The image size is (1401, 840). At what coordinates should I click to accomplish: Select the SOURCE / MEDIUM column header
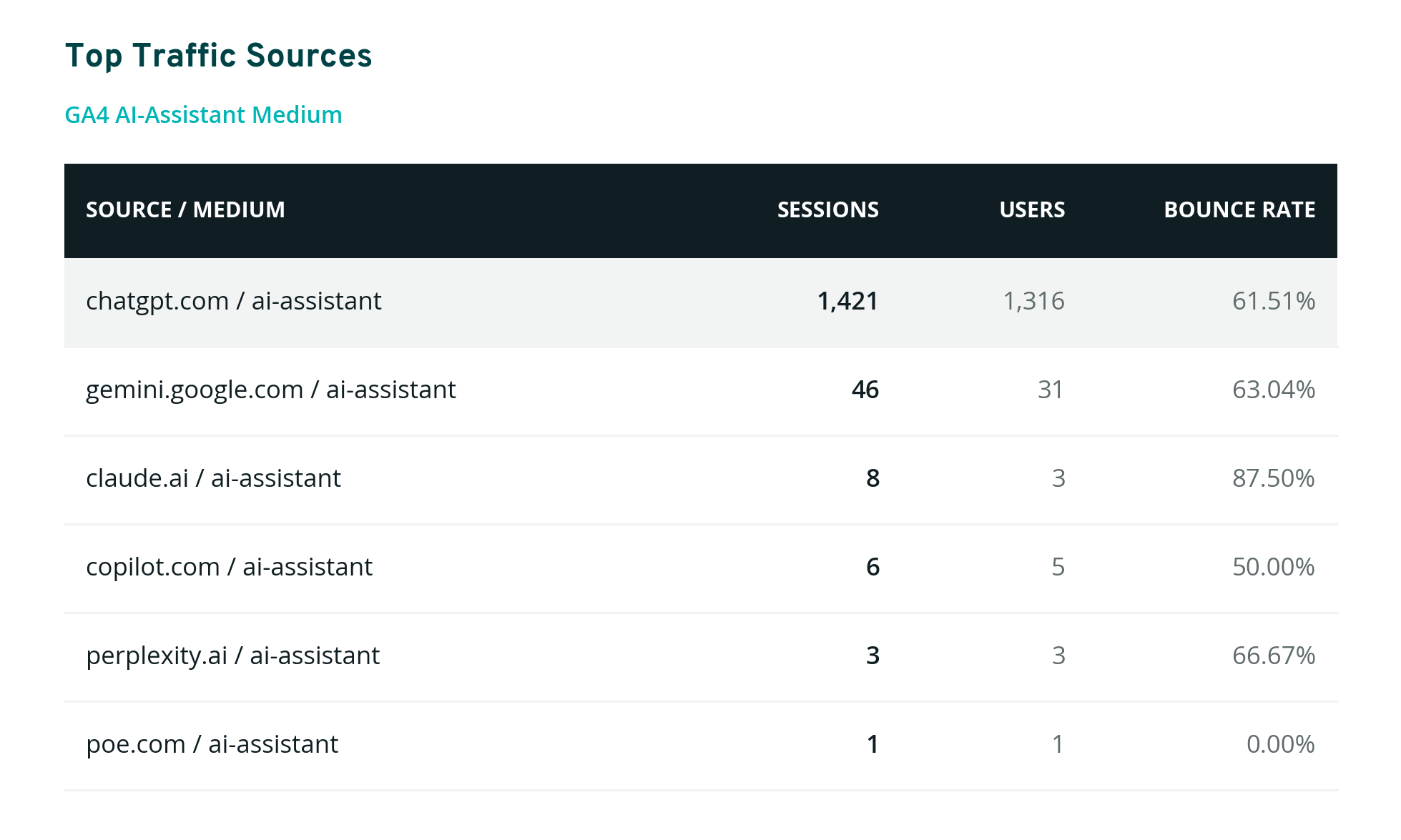185,209
